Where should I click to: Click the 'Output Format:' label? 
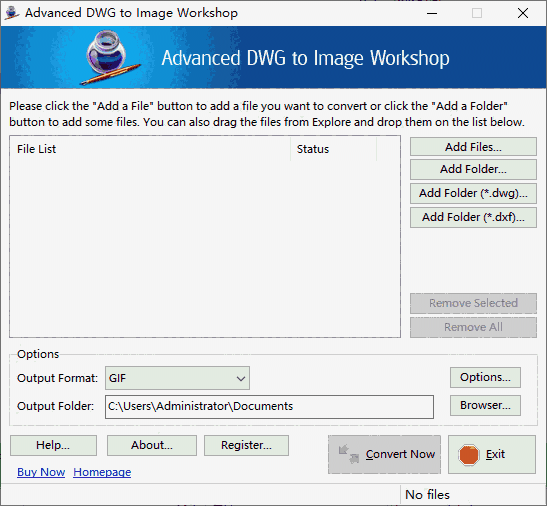coord(58,378)
